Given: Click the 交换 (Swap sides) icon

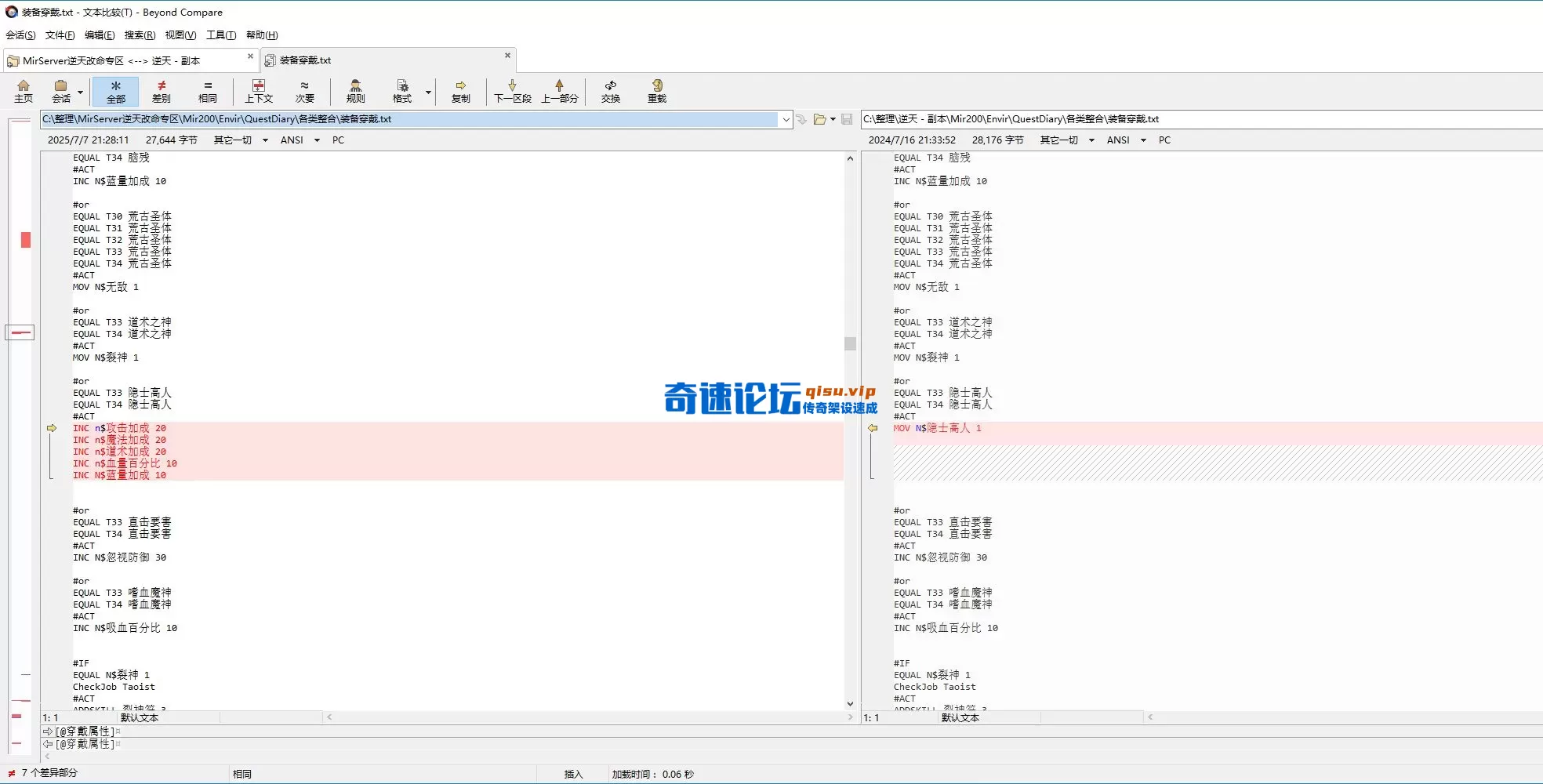Looking at the screenshot, I should (610, 90).
